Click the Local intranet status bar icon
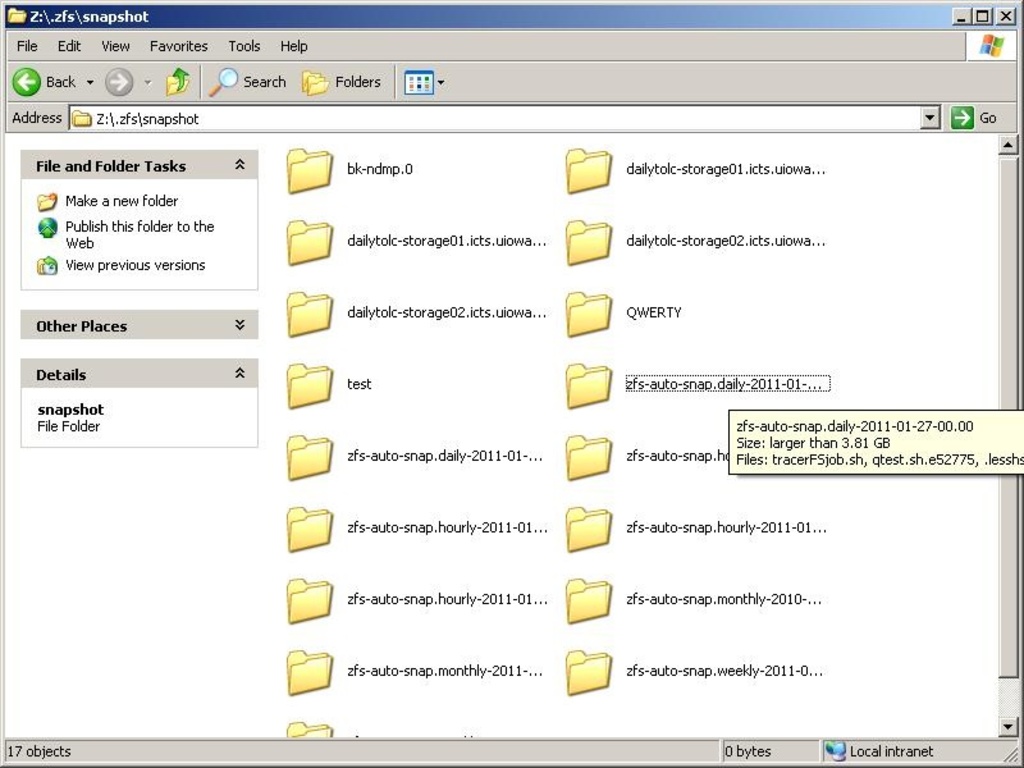 (837, 751)
